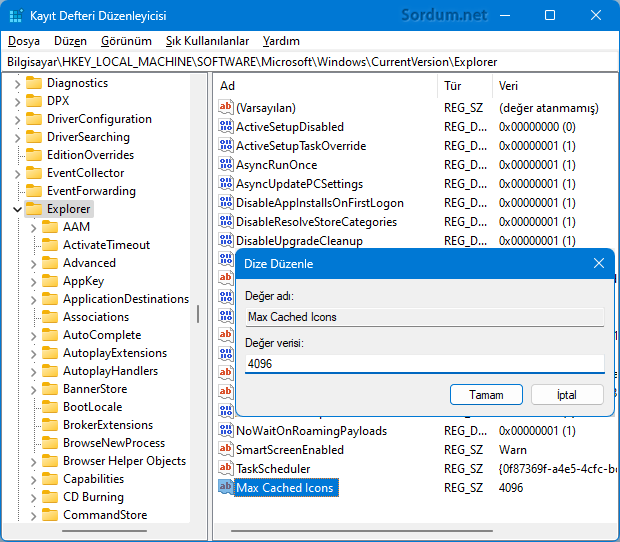Click the SmartScreenEnabled string icon

coord(226,449)
